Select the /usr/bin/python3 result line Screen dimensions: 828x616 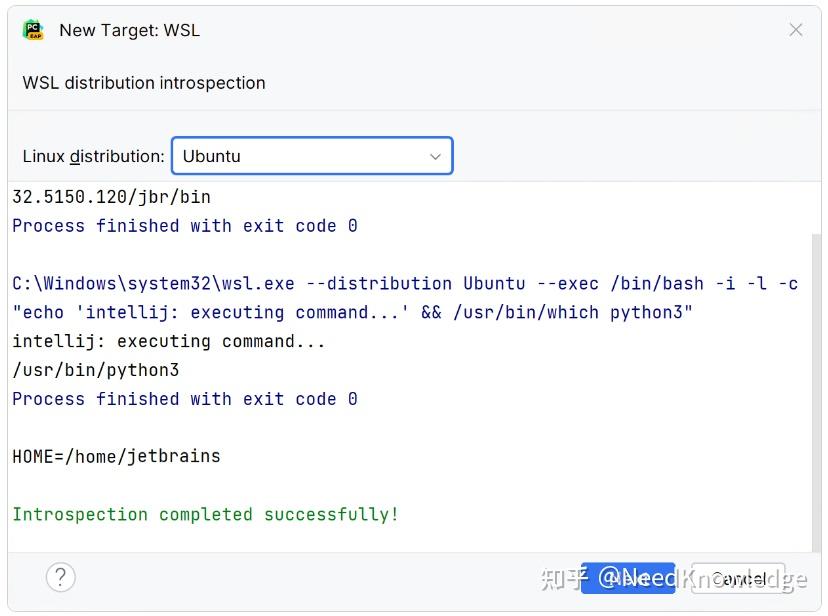point(95,369)
